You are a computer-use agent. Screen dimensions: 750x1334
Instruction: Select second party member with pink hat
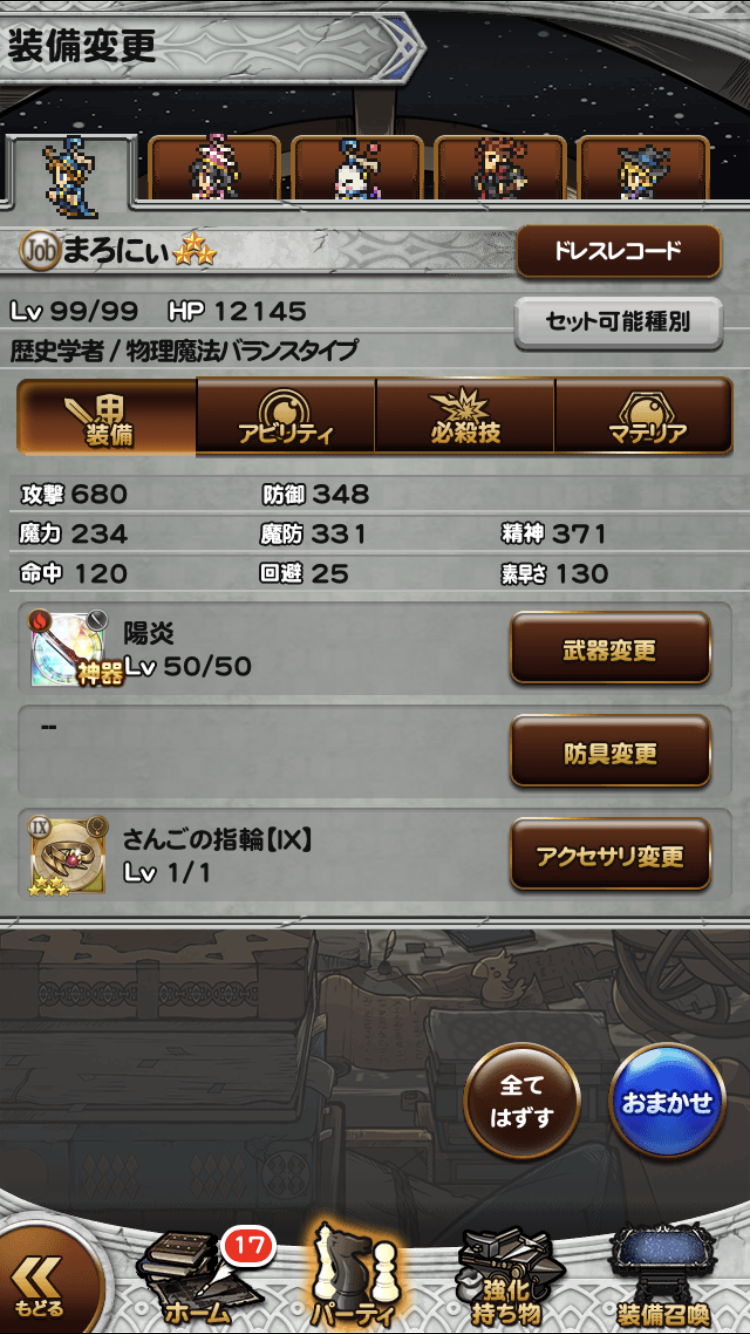(x=214, y=167)
